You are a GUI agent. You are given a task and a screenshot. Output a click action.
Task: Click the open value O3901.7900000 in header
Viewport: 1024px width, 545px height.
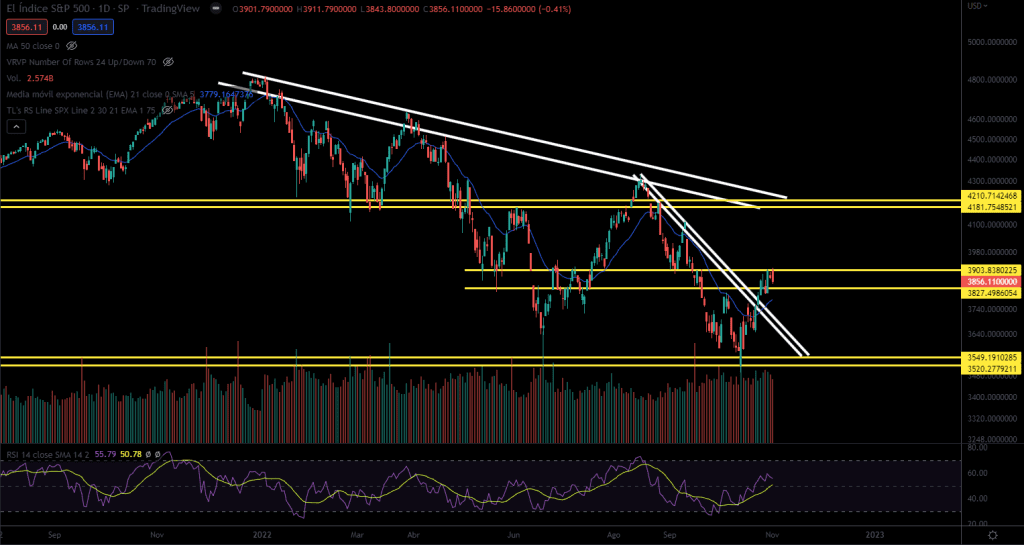264,10
